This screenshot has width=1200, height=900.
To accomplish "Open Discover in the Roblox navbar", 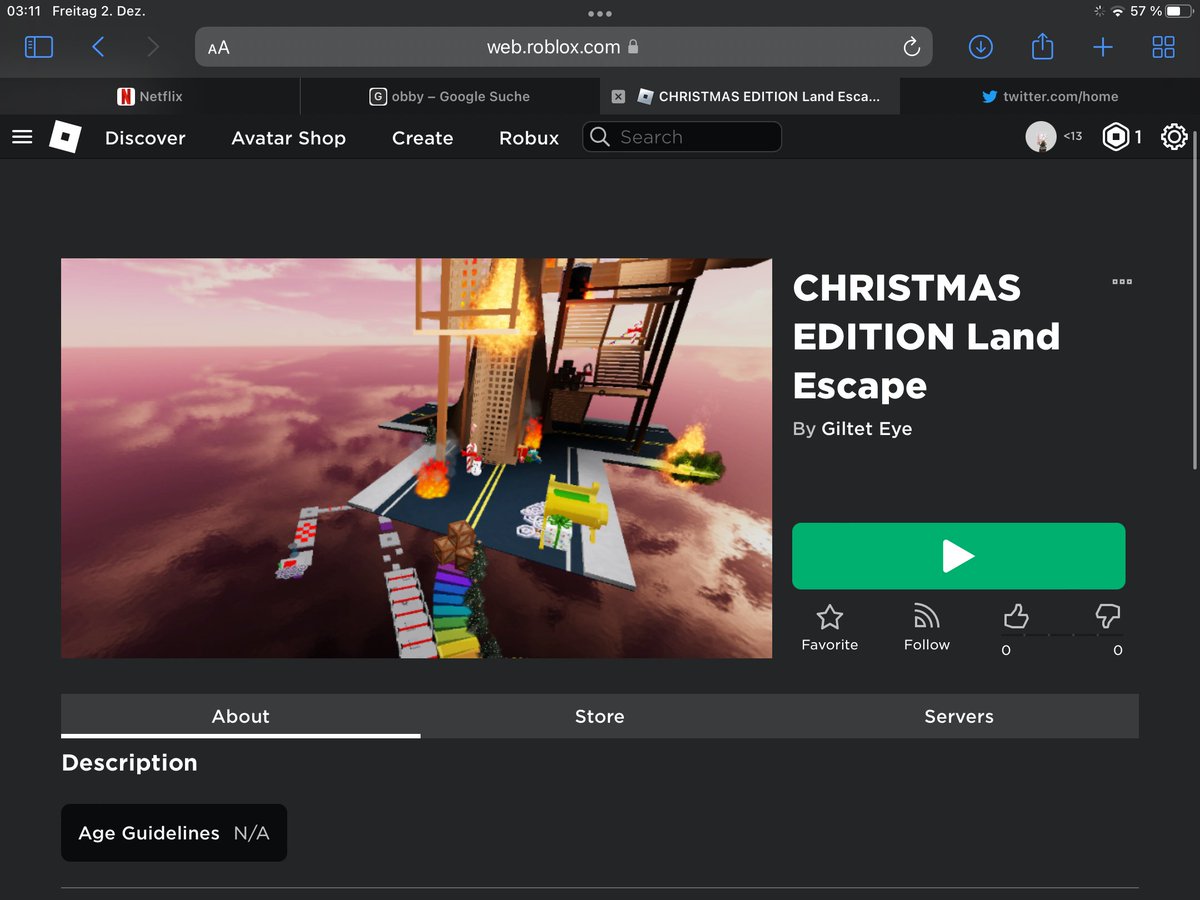I will click(145, 138).
